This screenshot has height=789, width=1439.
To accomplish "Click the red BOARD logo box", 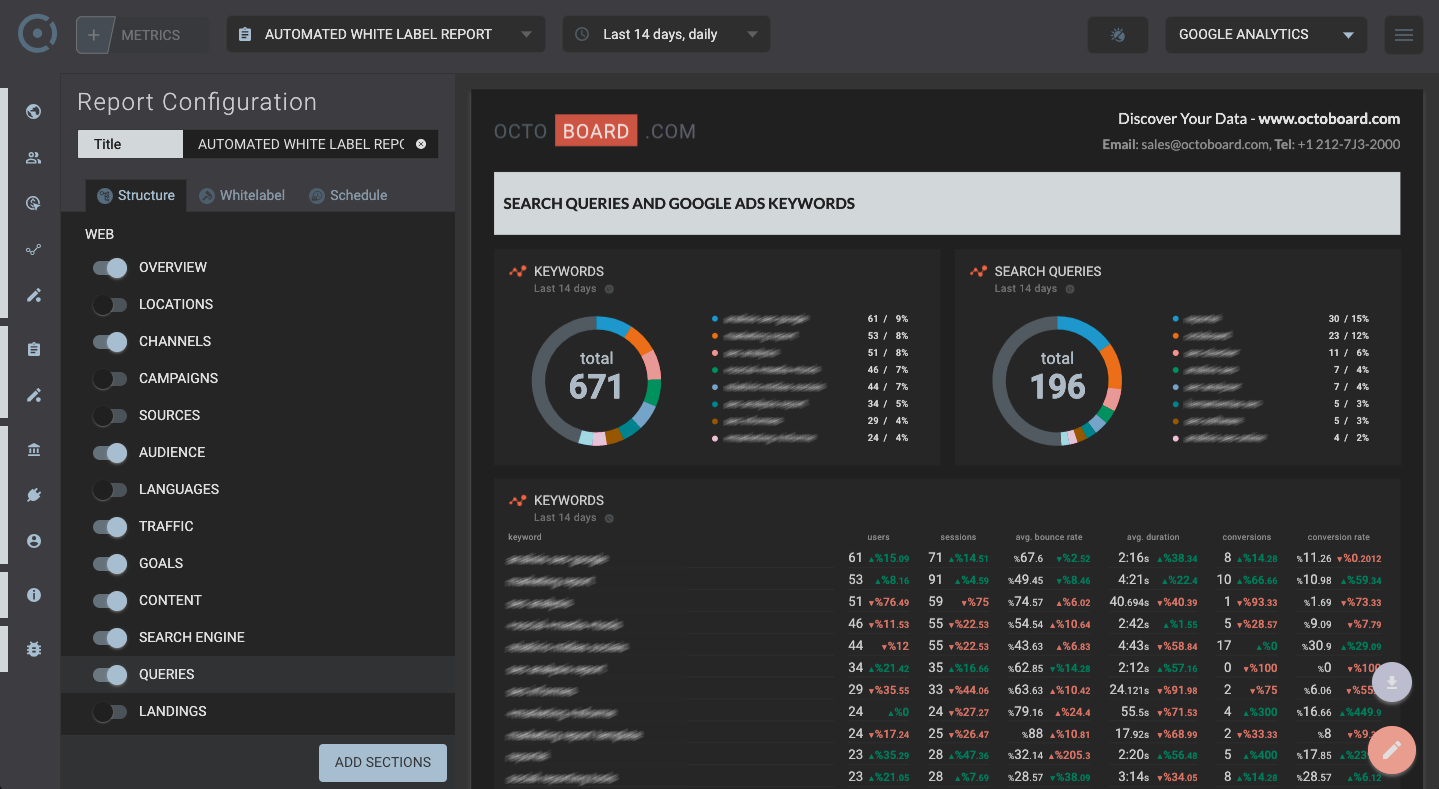I will (x=596, y=131).
